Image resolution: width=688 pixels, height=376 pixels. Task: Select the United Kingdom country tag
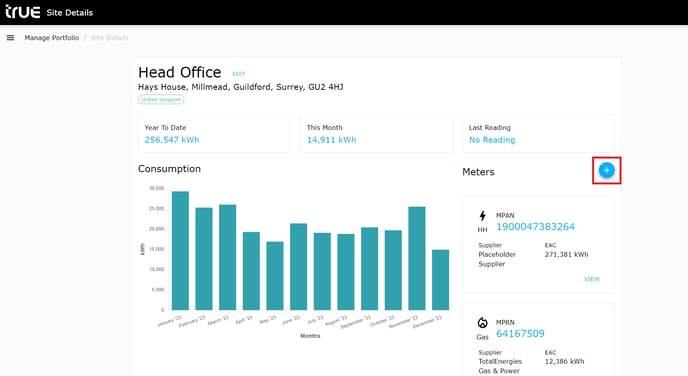tap(161, 100)
